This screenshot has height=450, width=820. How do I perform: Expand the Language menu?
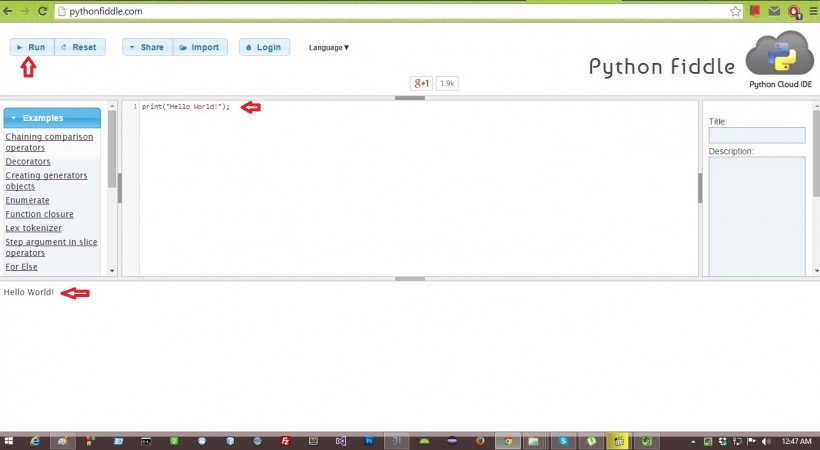click(x=329, y=47)
